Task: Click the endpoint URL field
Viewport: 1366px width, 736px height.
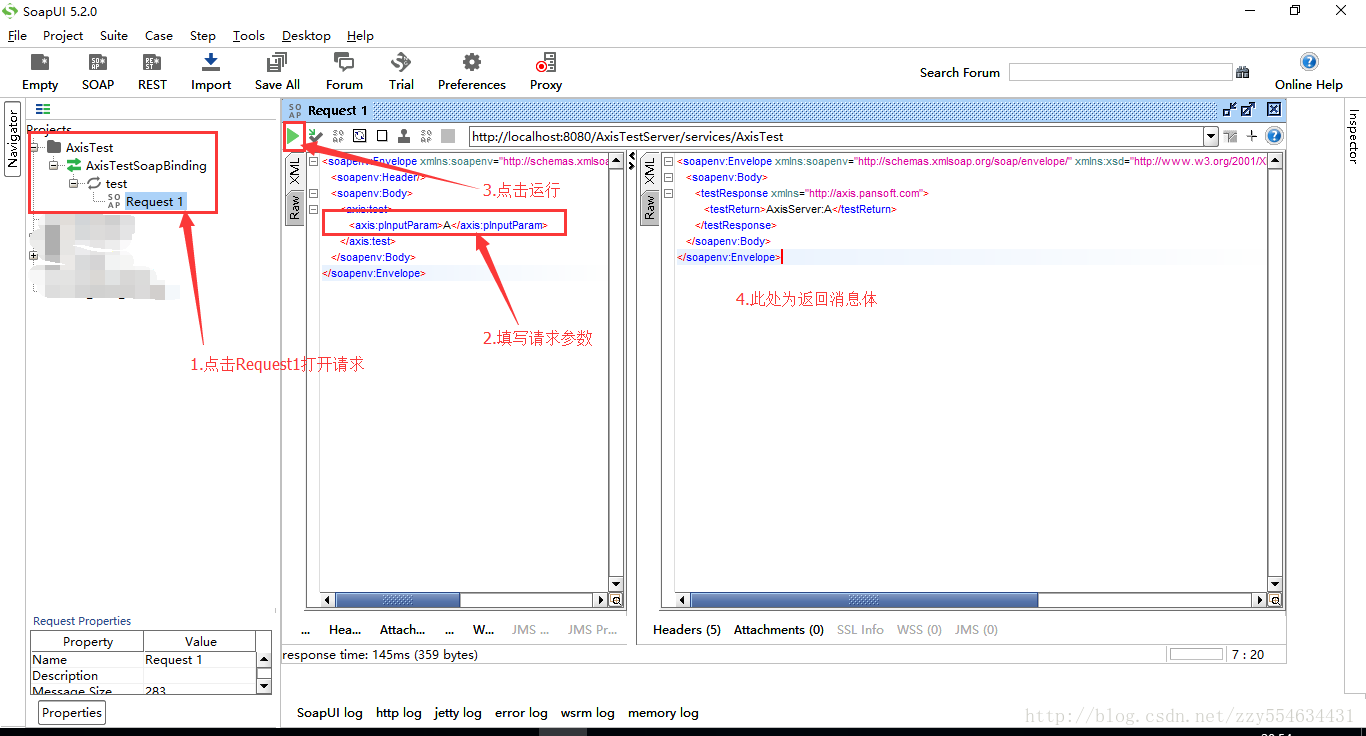Action: tap(836, 136)
